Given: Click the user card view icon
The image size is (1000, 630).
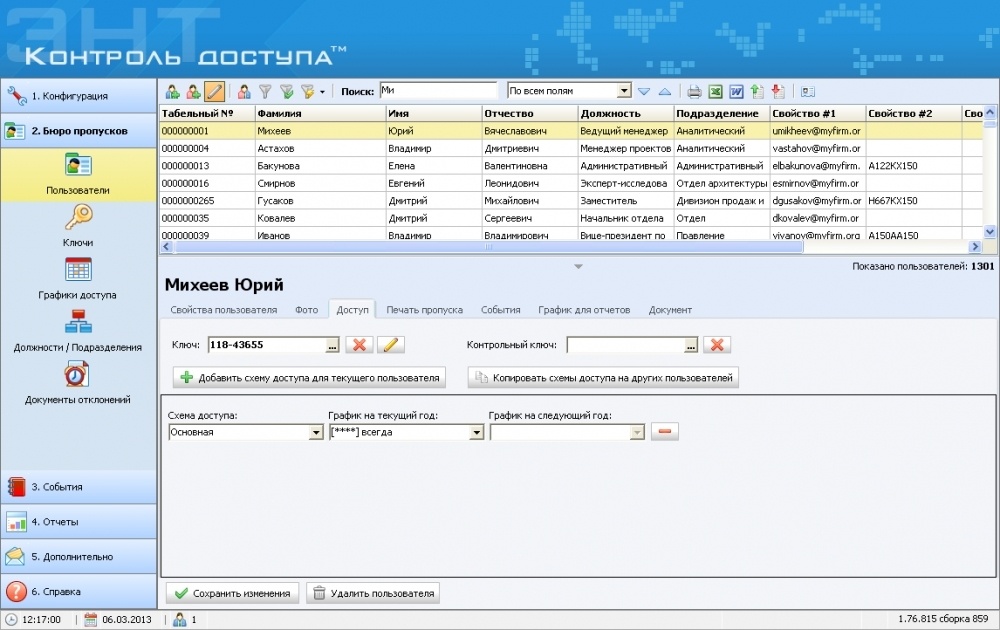Looking at the screenshot, I should tap(808, 92).
